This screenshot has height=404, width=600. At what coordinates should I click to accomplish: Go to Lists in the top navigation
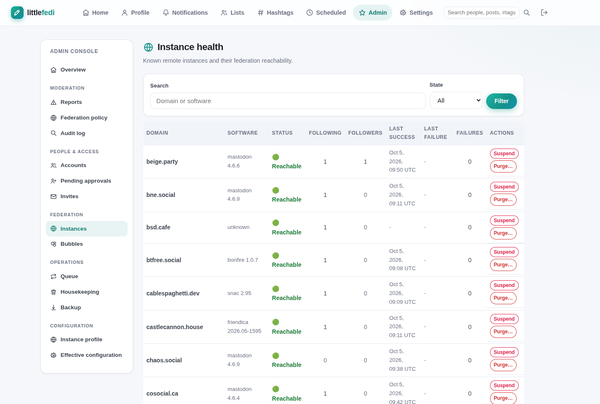[x=232, y=13]
